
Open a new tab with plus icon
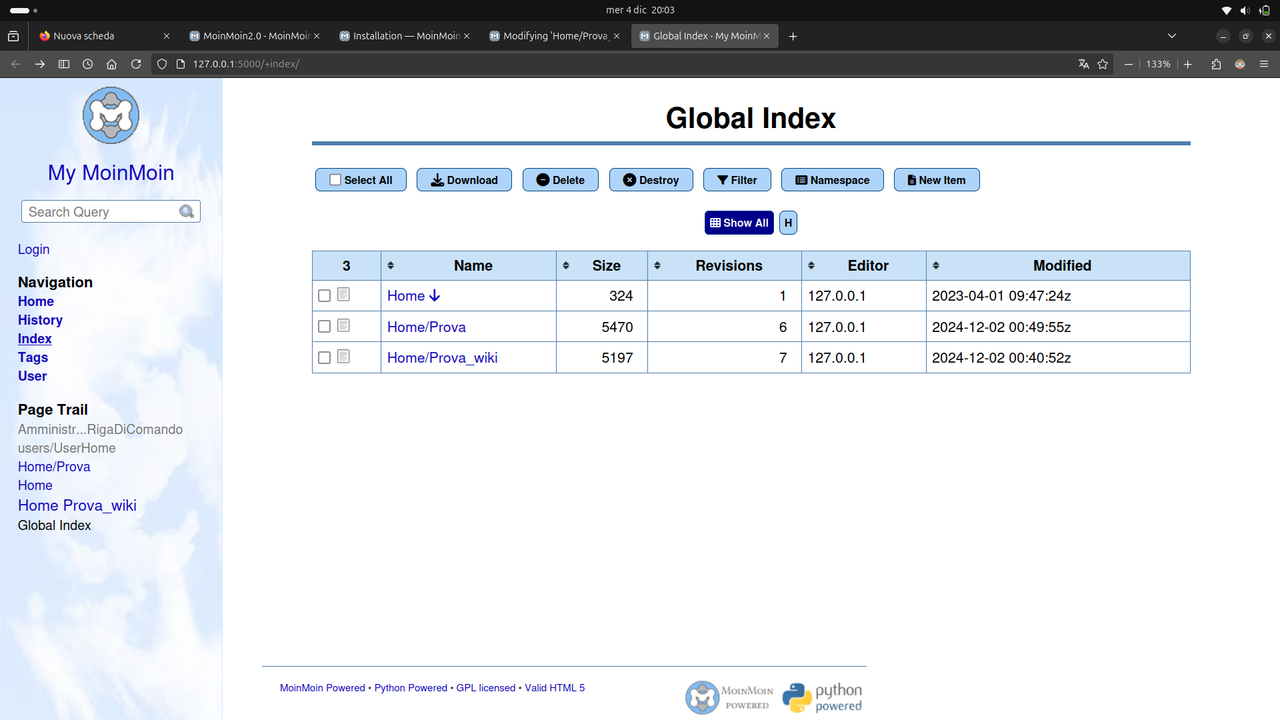pyautogui.click(x=793, y=36)
